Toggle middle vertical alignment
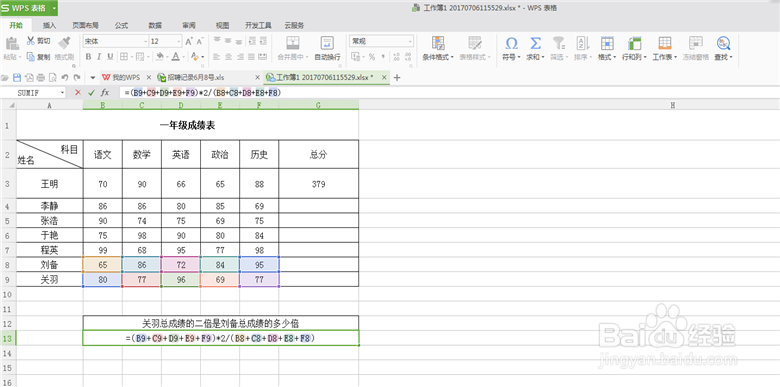The width and height of the screenshot is (780, 387). [x=228, y=41]
